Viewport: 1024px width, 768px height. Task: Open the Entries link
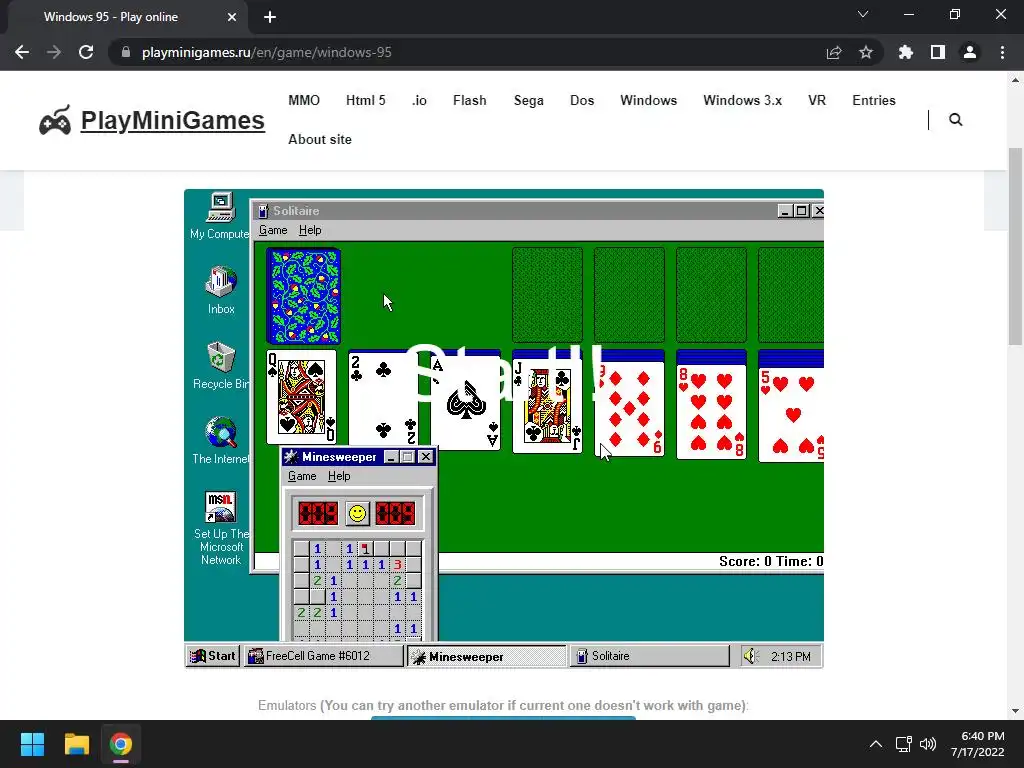click(x=874, y=101)
